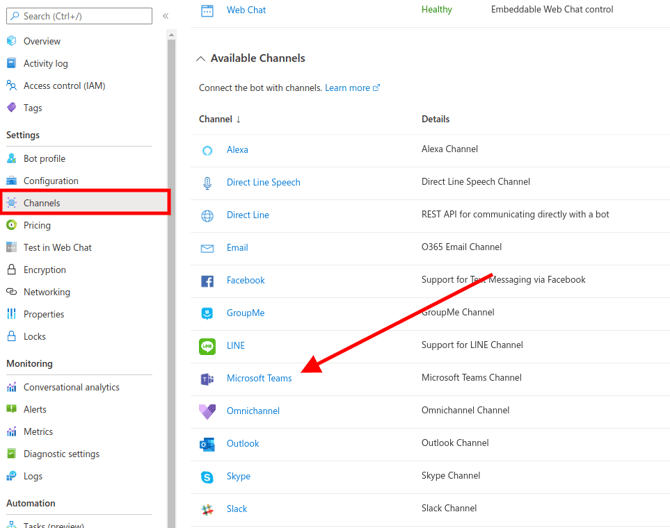Sort by the Channel column header
The height and width of the screenshot is (528, 670).
[219, 119]
